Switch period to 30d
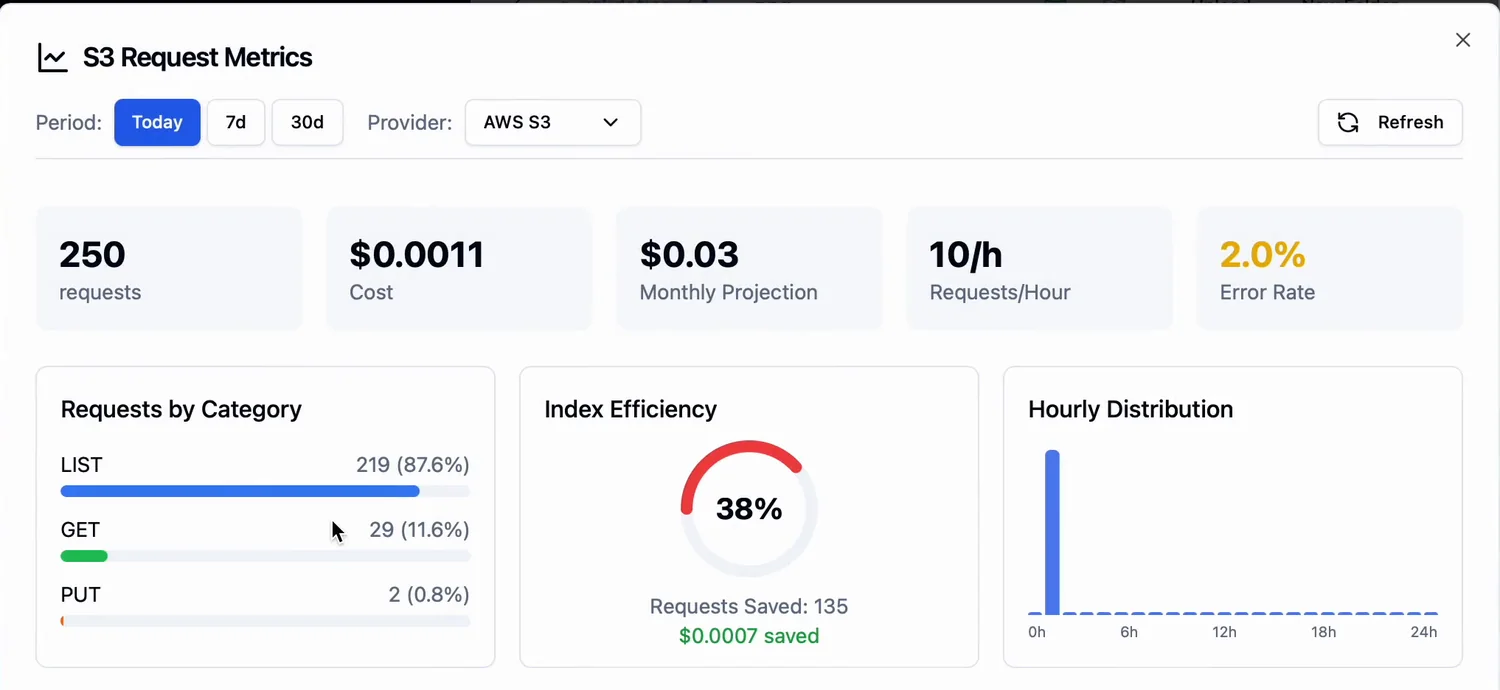This screenshot has height=690, width=1500. (307, 122)
